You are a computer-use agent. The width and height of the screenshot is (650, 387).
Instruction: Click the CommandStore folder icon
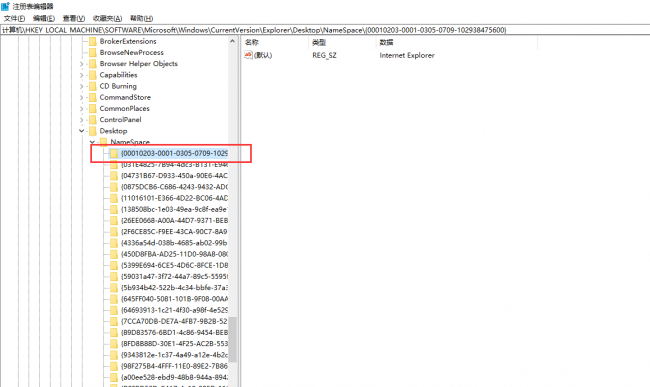tap(93, 97)
